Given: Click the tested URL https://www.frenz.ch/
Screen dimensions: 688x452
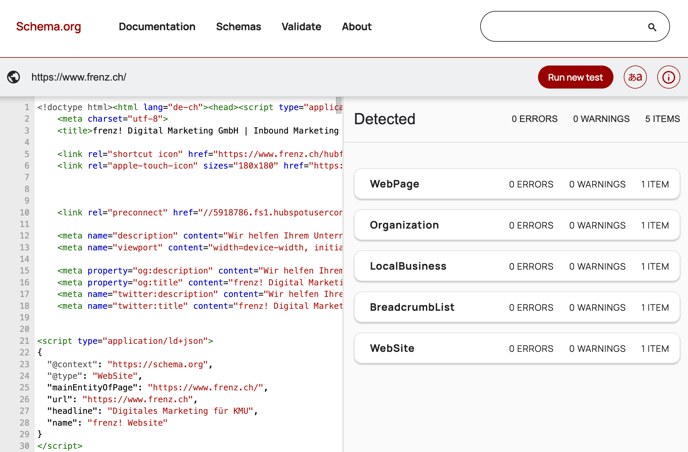Looking at the screenshot, I should click(79, 77).
